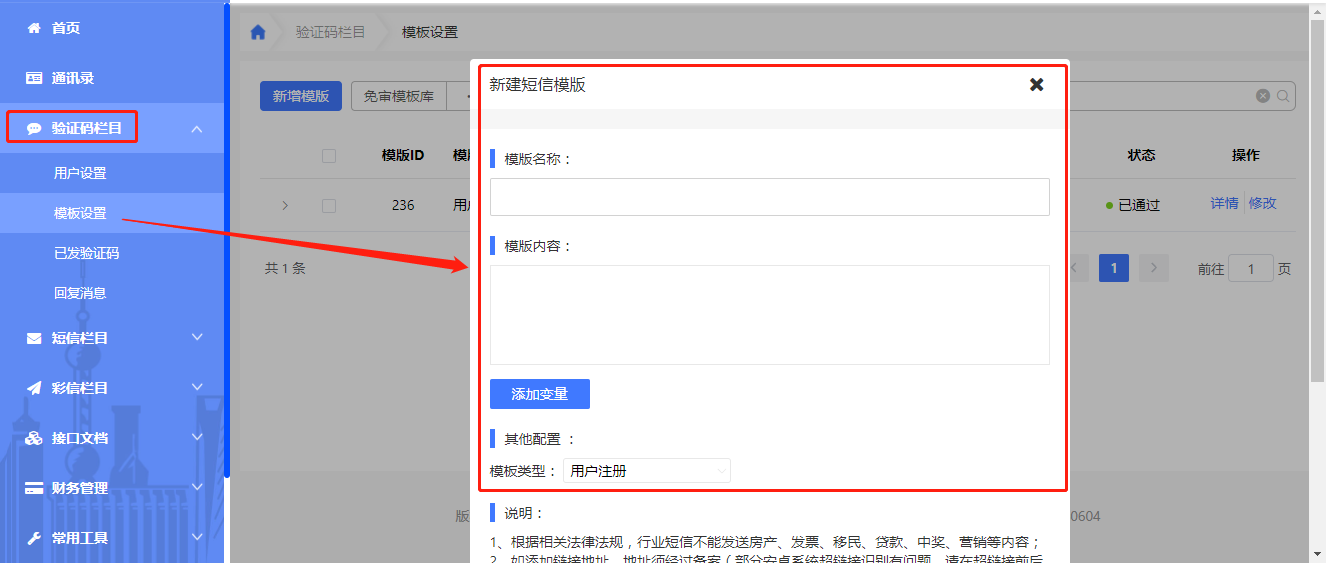Click the 添加变量 button
The image size is (1326, 563).
(x=539, y=394)
